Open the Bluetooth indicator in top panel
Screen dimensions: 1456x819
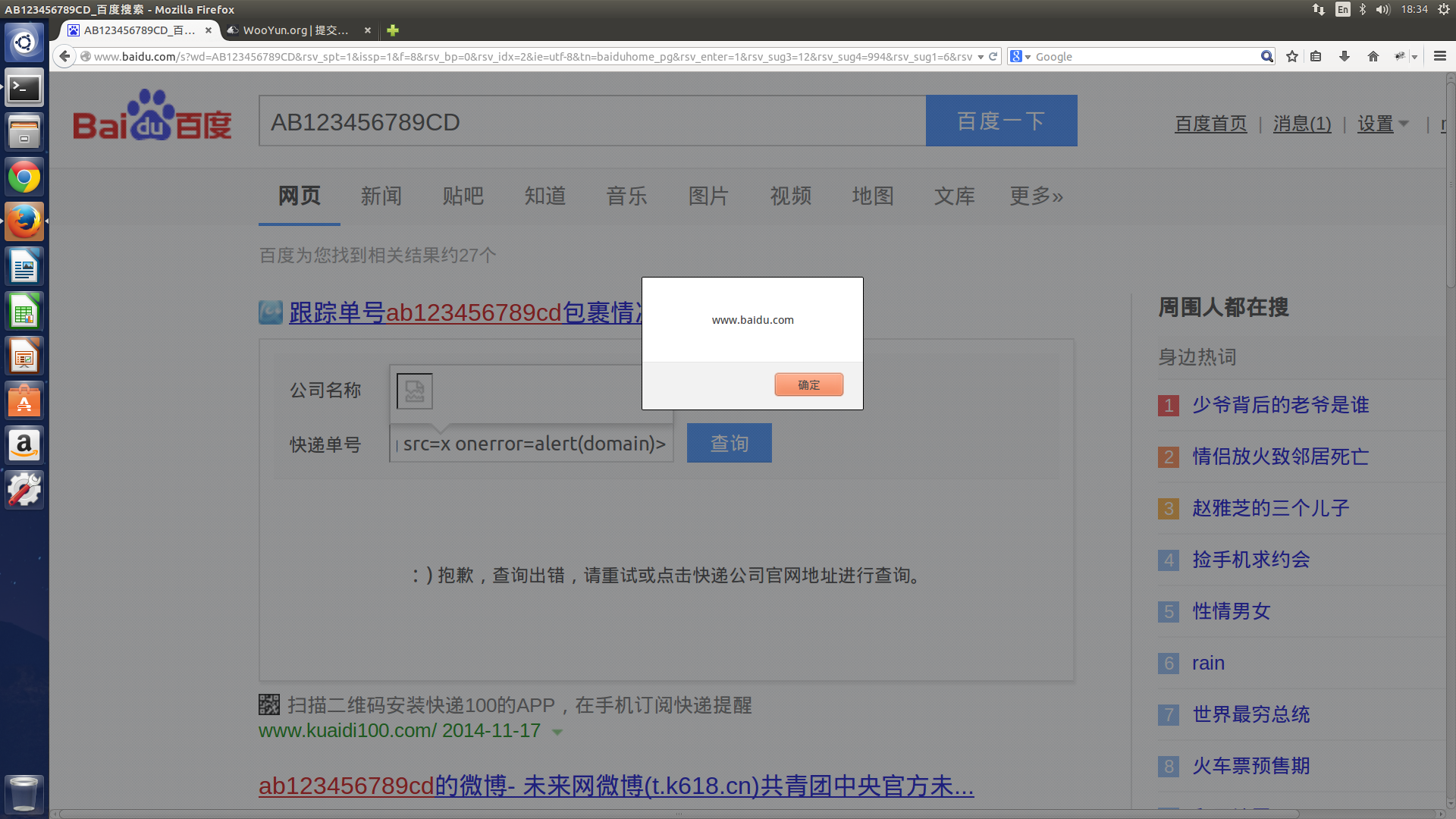click(1363, 9)
